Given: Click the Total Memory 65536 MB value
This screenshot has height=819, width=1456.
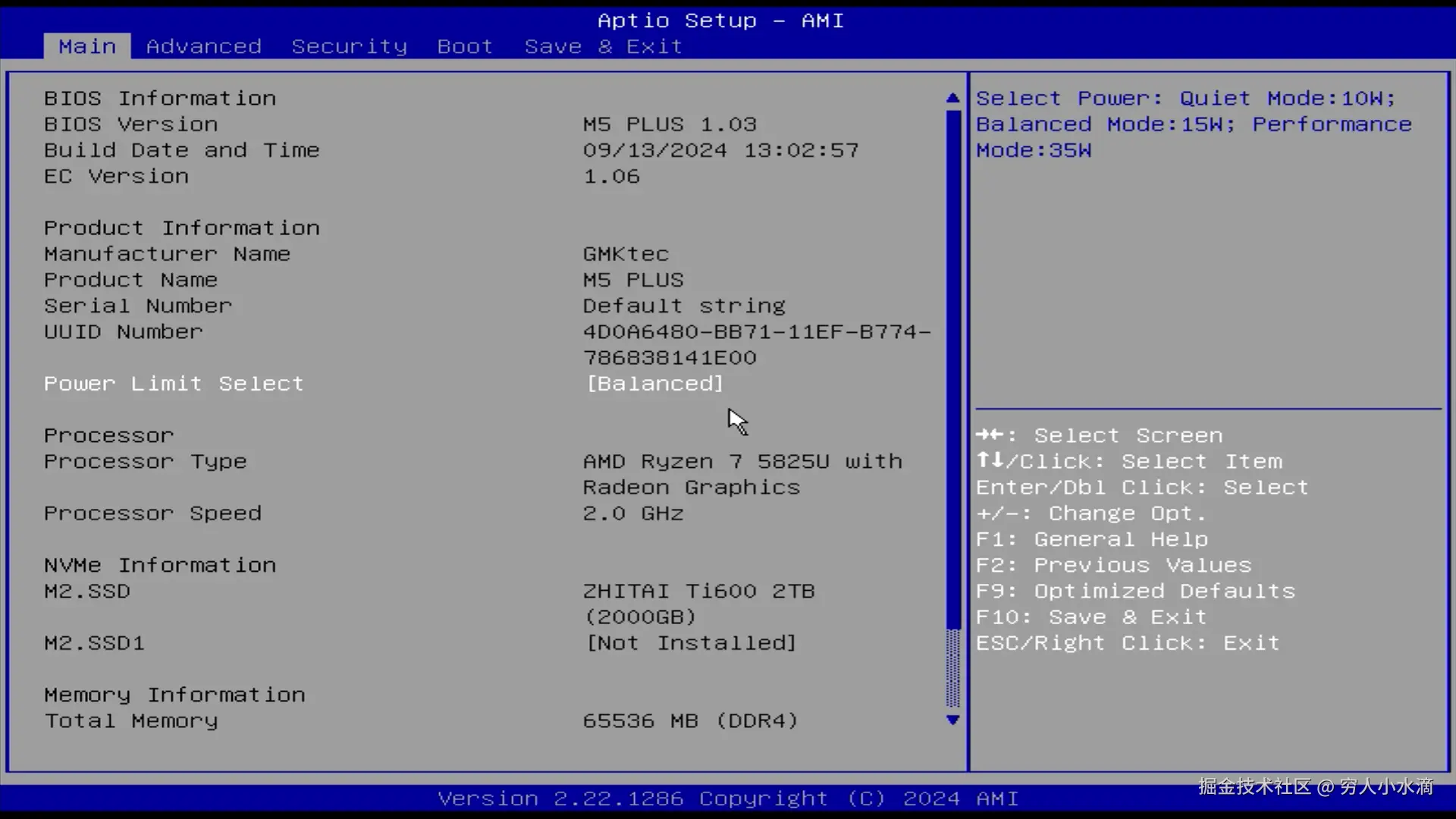Looking at the screenshot, I should pos(690,720).
